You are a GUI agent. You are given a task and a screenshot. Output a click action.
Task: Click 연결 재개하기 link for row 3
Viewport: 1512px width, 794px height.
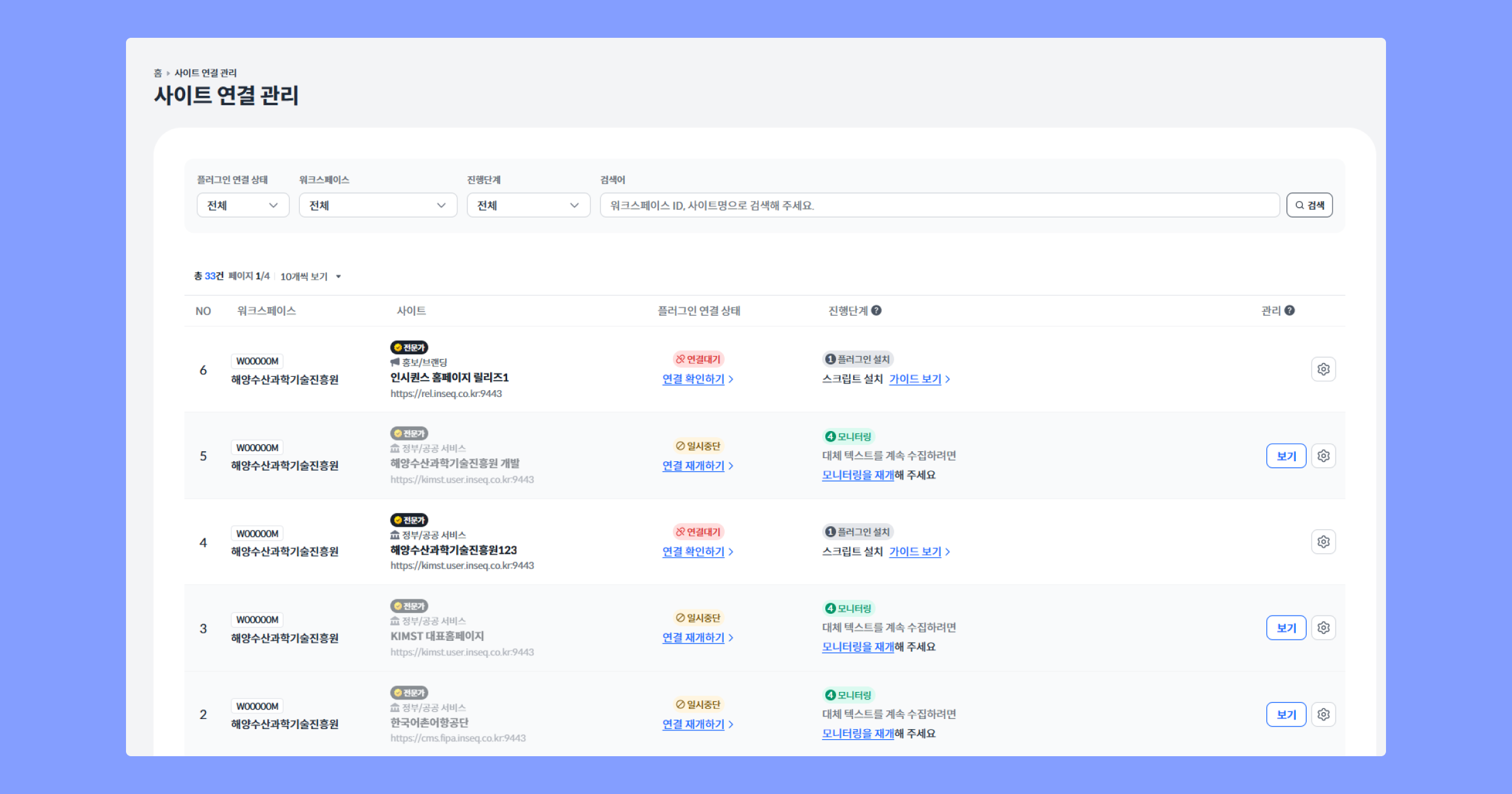click(x=694, y=638)
